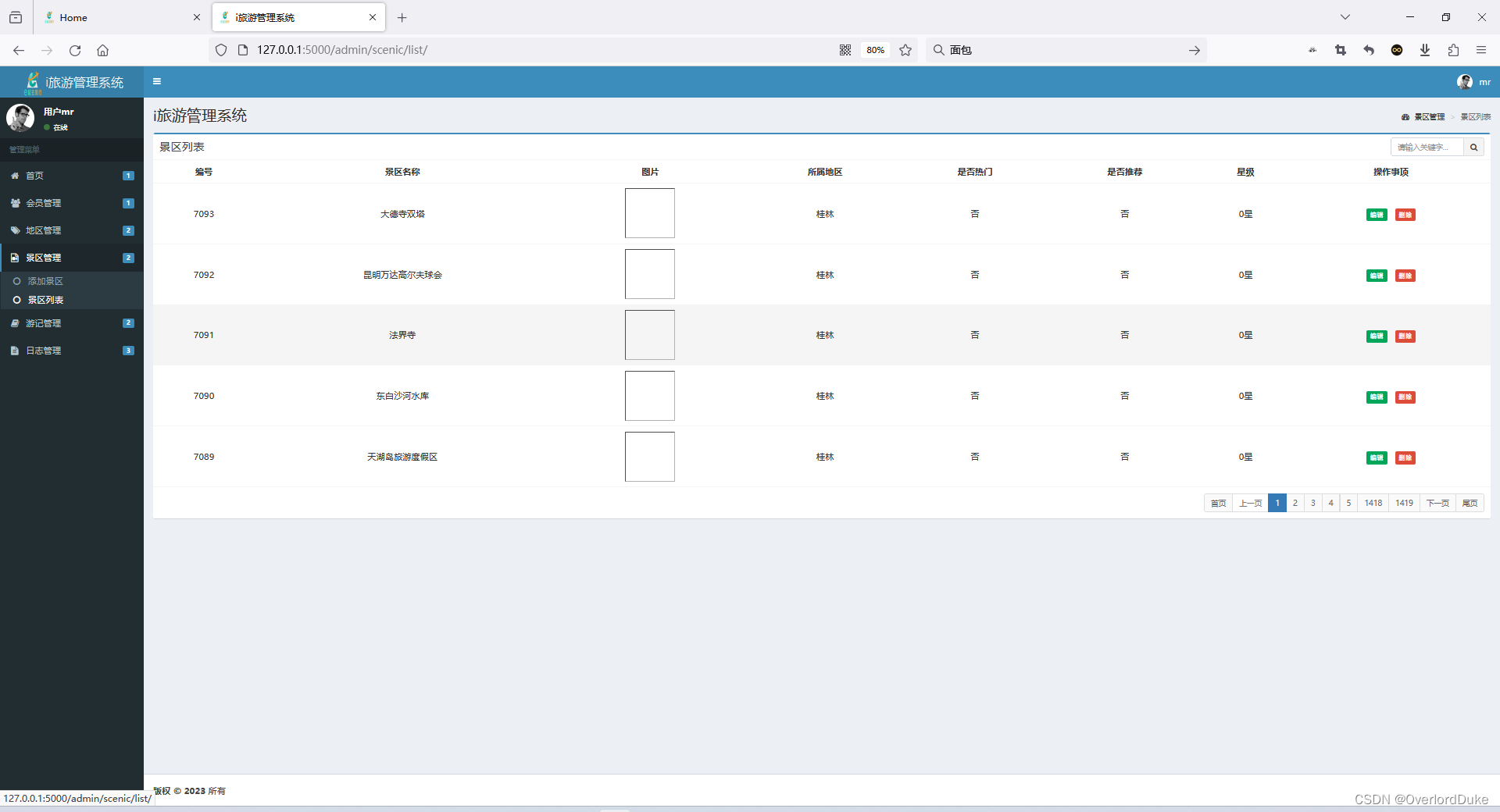Open the 首页 sidebar menu item
Viewport: 1500px width, 812px height.
click(72, 176)
